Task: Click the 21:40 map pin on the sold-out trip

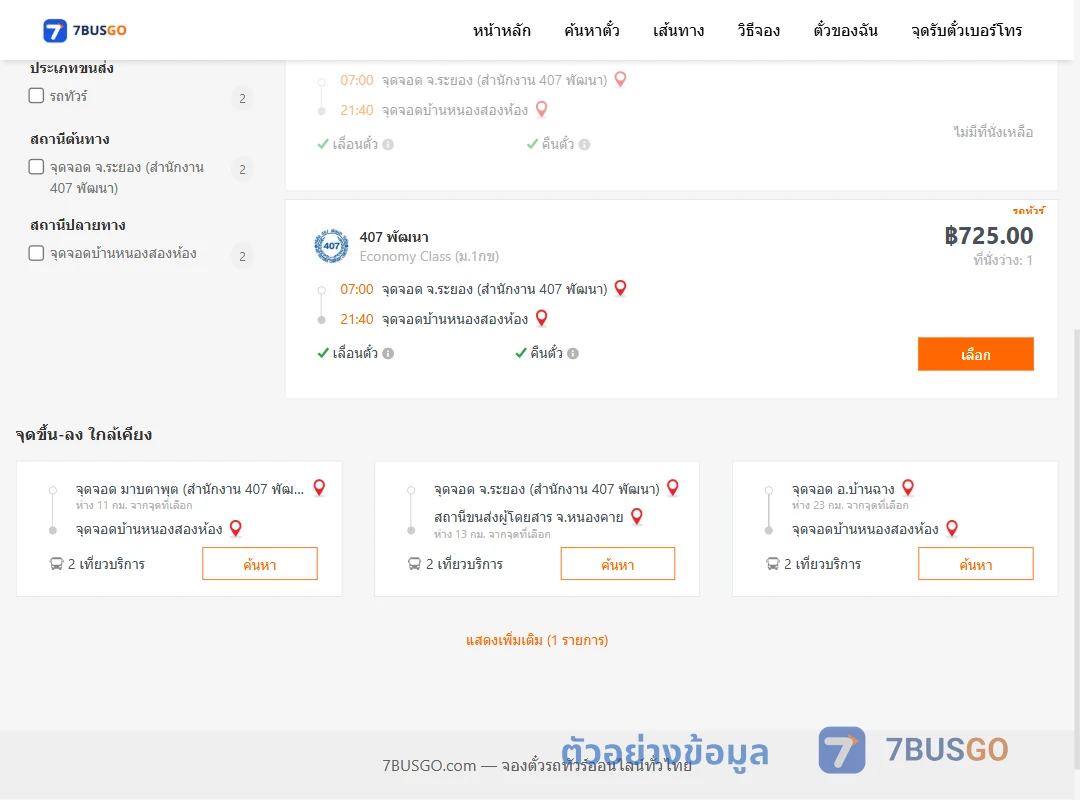Action: tap(541, 109)
